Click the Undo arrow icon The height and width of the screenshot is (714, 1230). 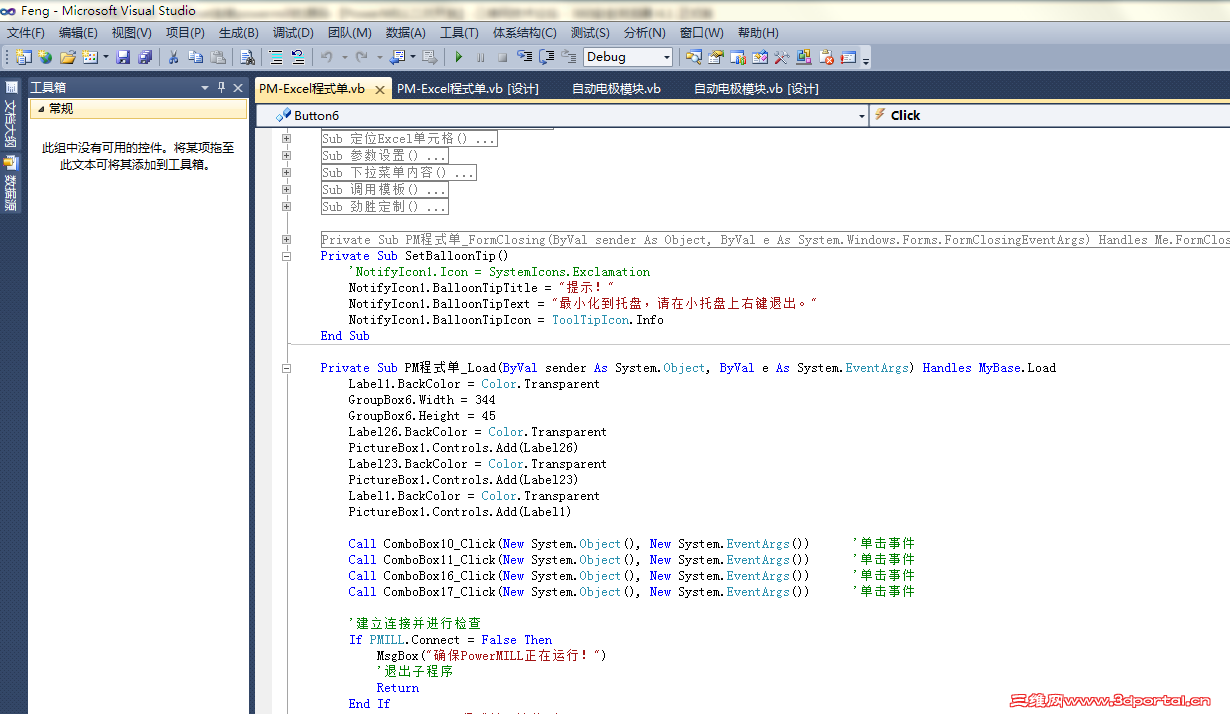[x=327, y=57]
